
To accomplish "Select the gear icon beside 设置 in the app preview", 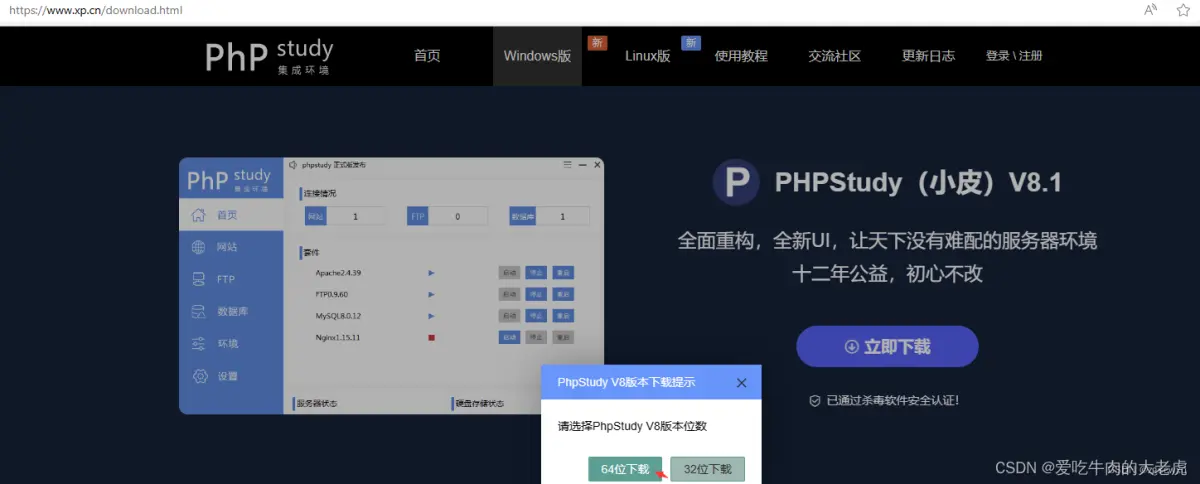I will 198,377.
